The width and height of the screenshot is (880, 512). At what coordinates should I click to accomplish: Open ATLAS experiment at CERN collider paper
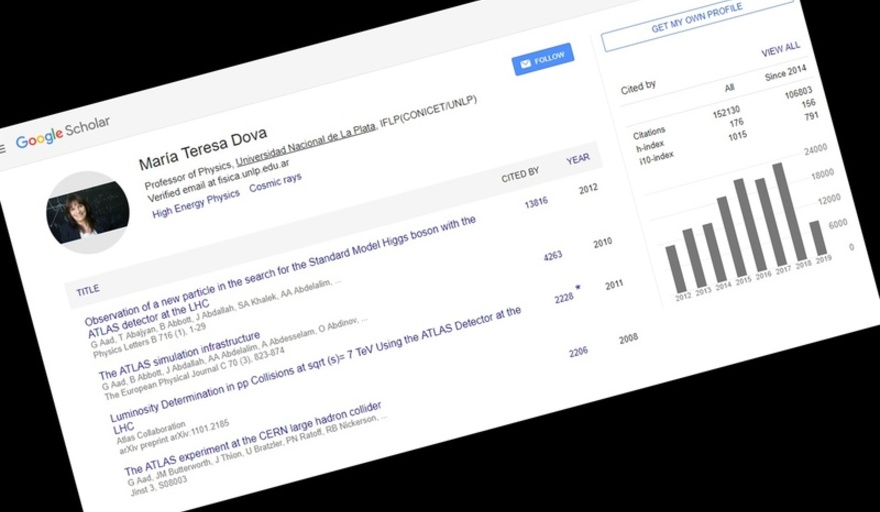(x=253, y=438)
